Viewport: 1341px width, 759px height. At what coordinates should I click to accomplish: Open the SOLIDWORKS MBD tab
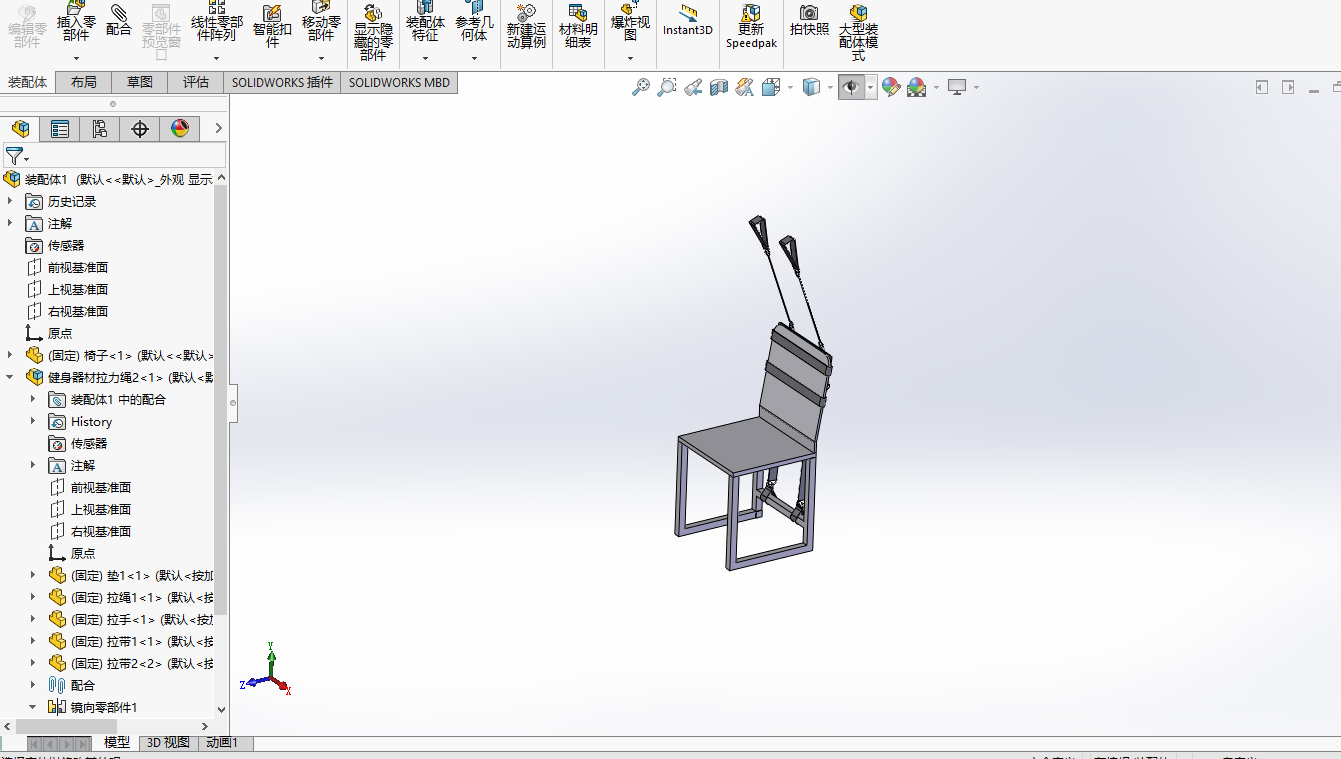399,82
